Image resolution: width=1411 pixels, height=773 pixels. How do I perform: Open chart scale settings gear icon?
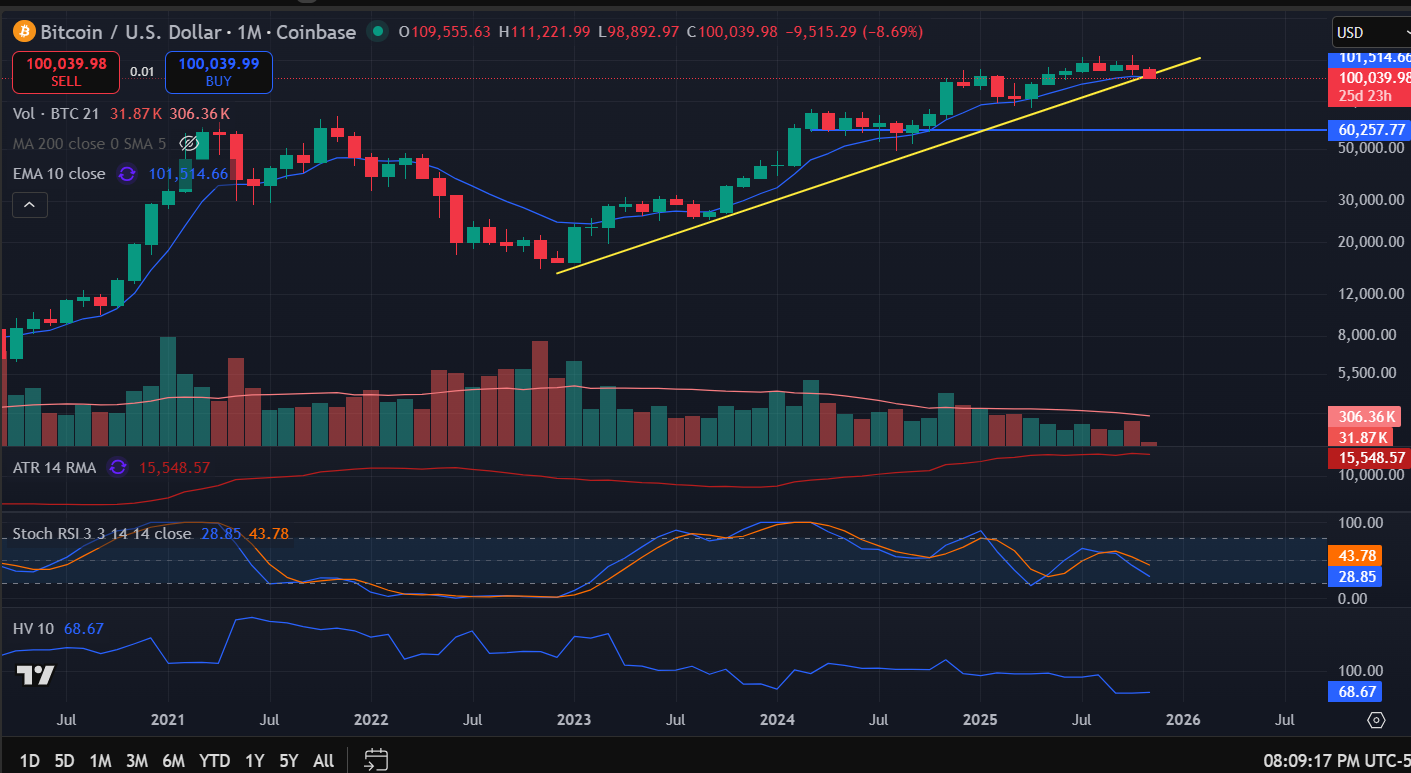(x=1376, y=720)
